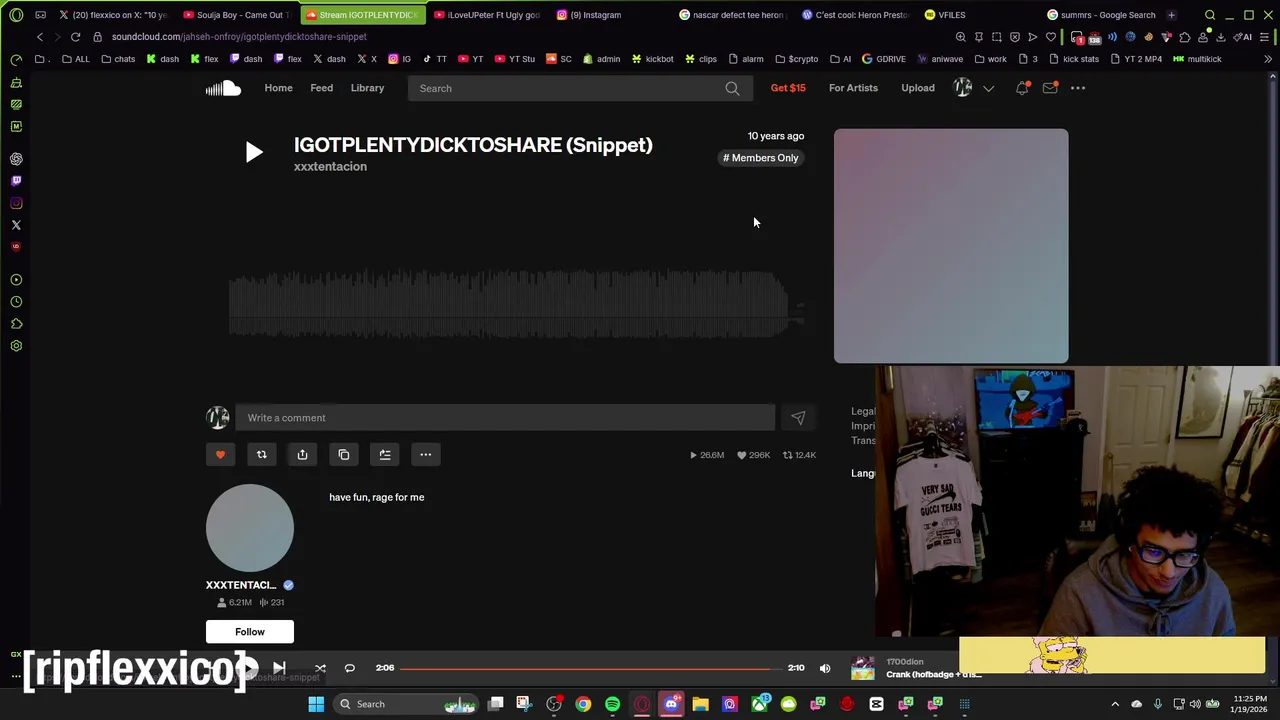Click the Get $15 offer link
Viewport: 1280px width, 720px height.
(788, 88)
